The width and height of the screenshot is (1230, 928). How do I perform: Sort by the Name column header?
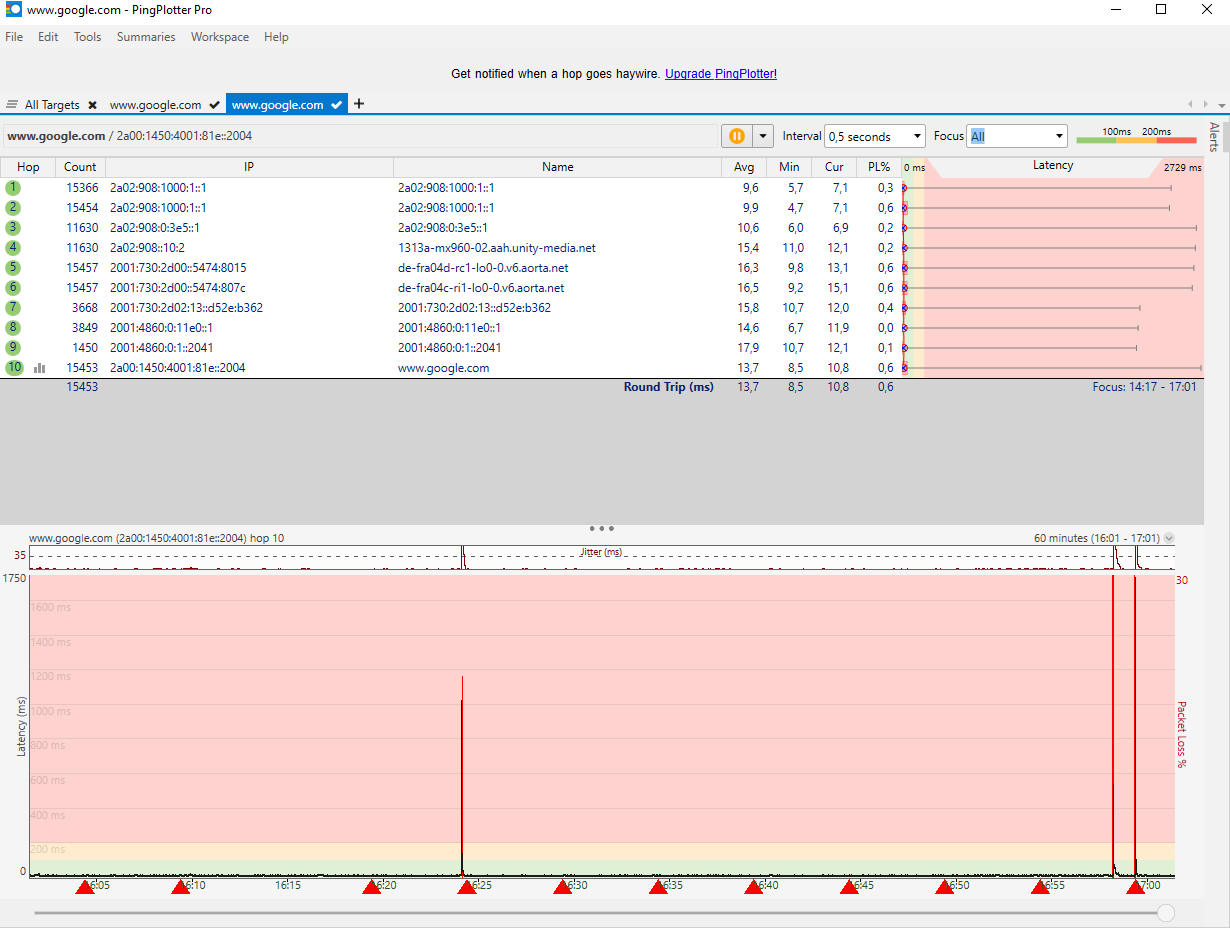[x=558, y=167]
